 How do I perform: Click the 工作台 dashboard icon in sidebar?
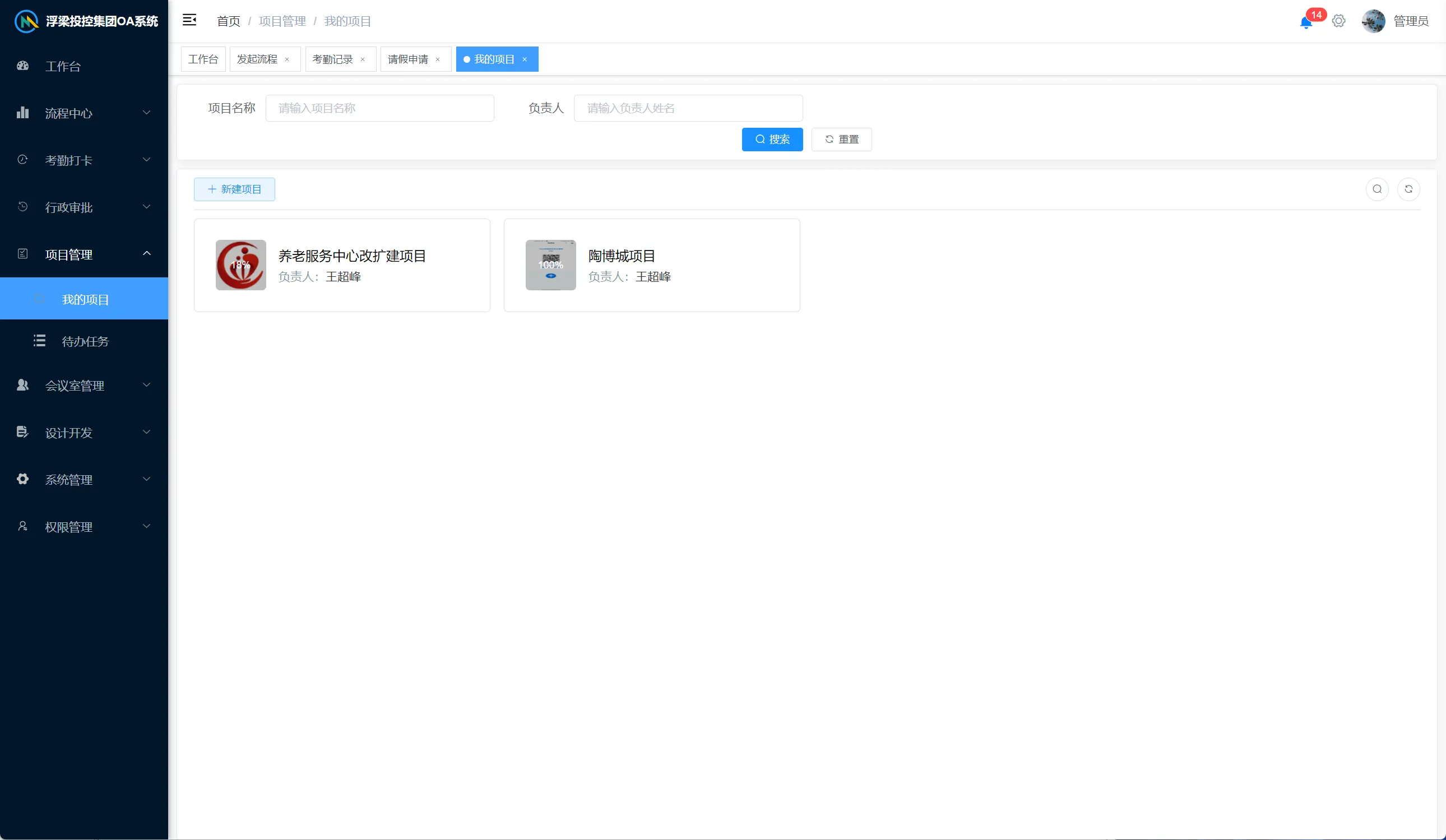23,66
